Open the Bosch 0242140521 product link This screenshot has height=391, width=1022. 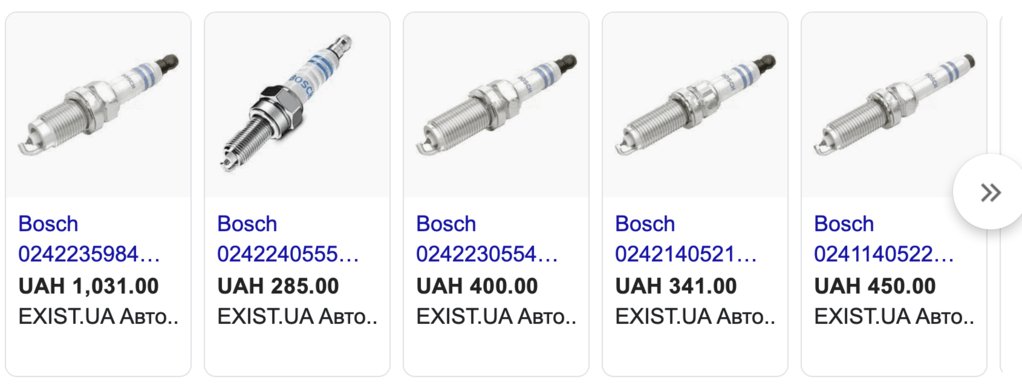(686, 239)
